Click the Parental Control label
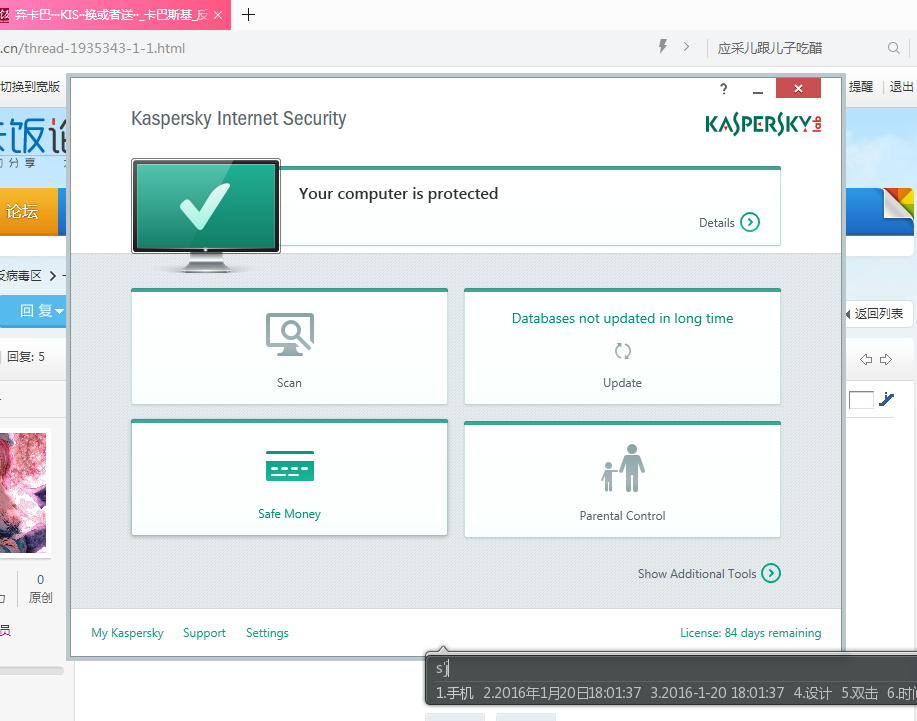The width and height of the screenshot is (917, 721). tap(622, 516)
